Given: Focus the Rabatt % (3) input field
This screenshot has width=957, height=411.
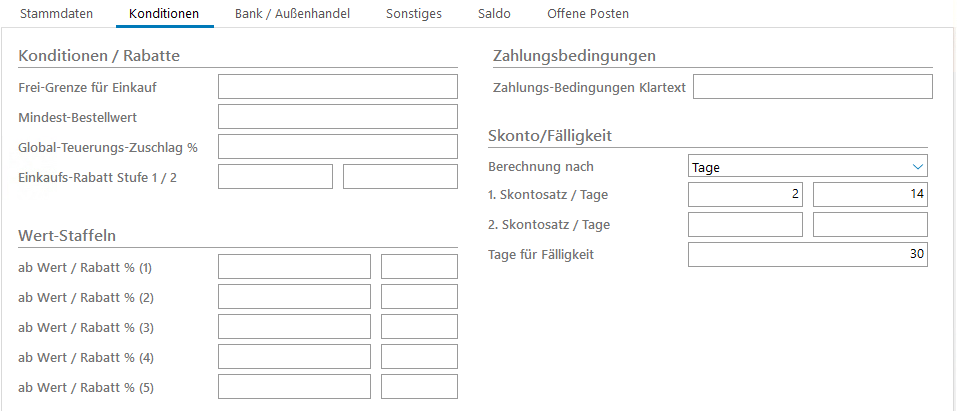Looking at the screenshot, I should point(419,327).
